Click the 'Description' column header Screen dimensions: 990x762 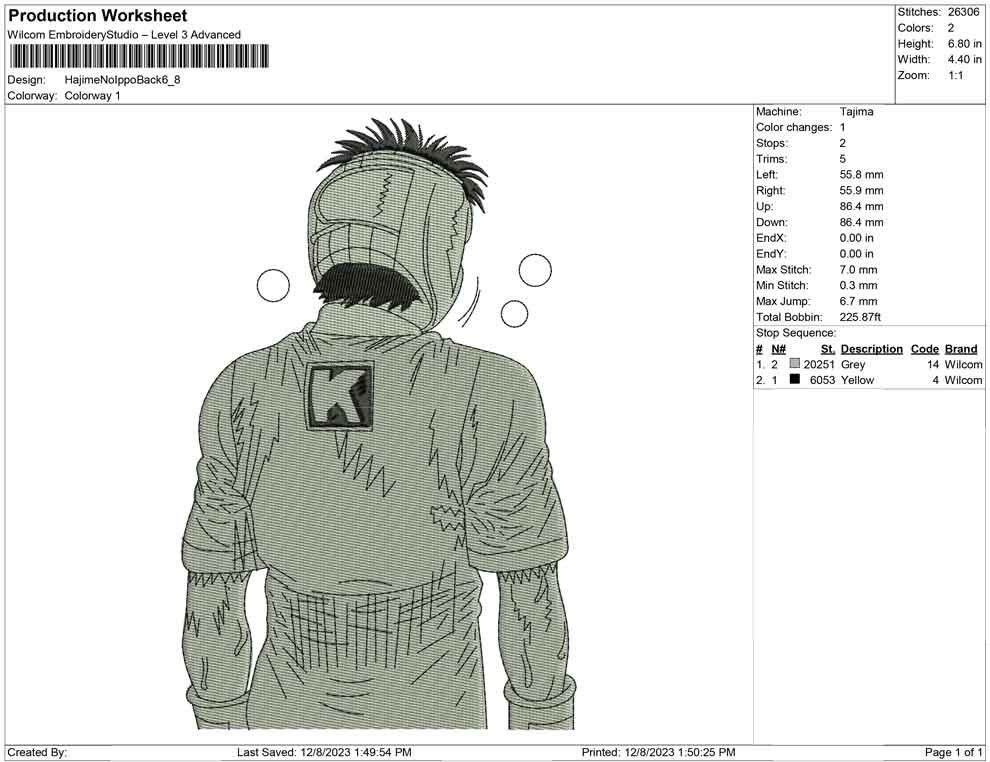click(x=871, y=349)
